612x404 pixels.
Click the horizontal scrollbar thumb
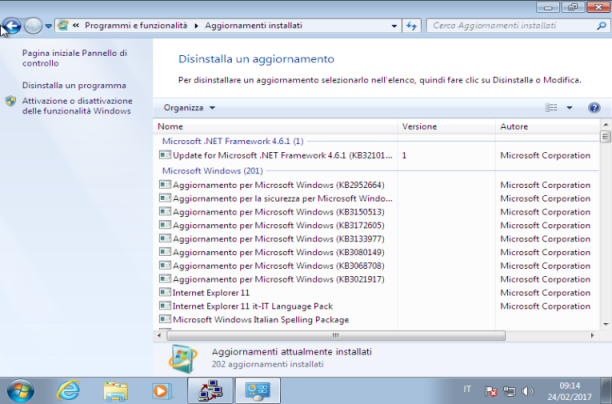click(336, 335)
